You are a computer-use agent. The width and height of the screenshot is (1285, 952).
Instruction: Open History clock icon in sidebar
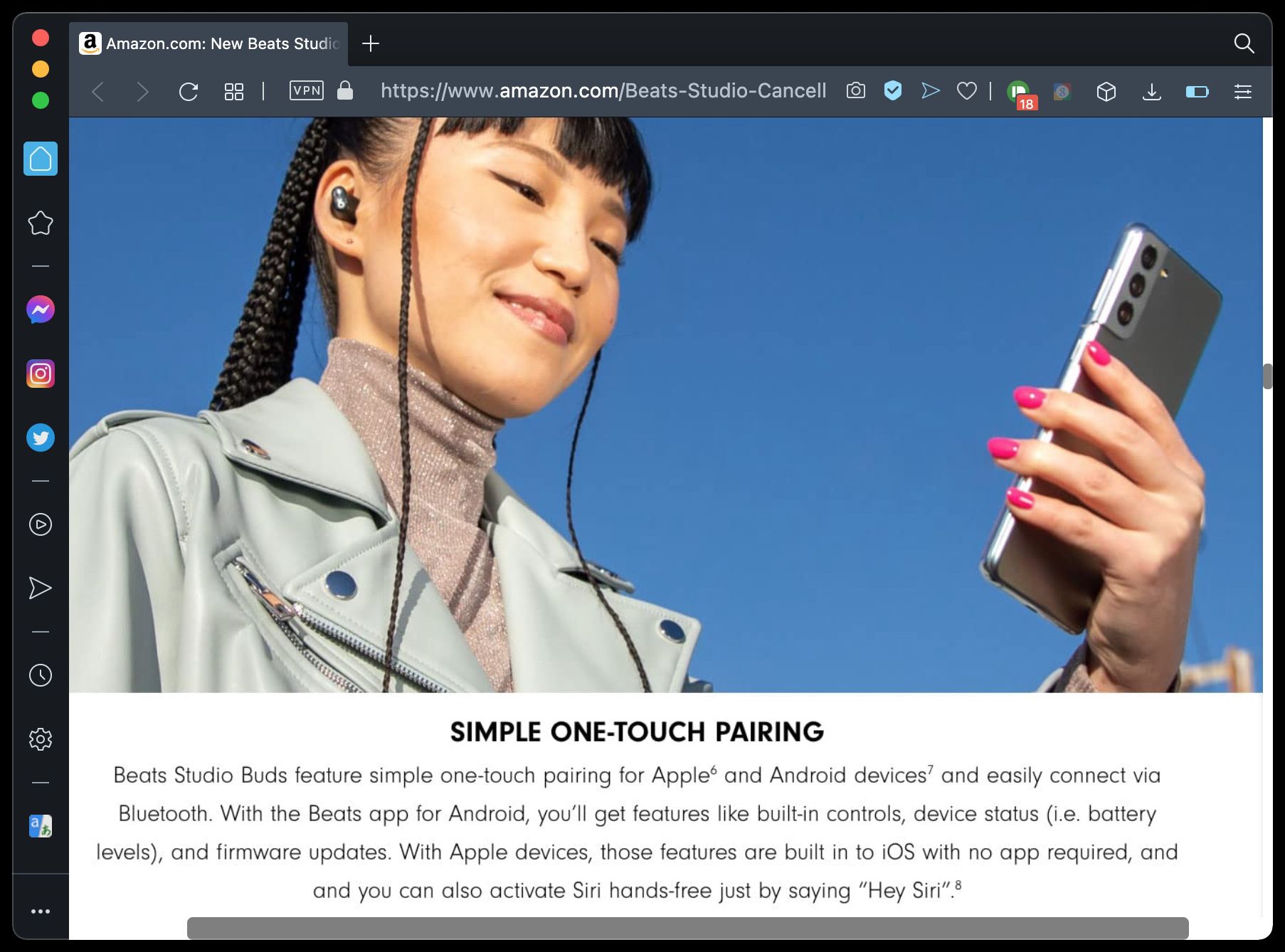(x=41, y=675)
